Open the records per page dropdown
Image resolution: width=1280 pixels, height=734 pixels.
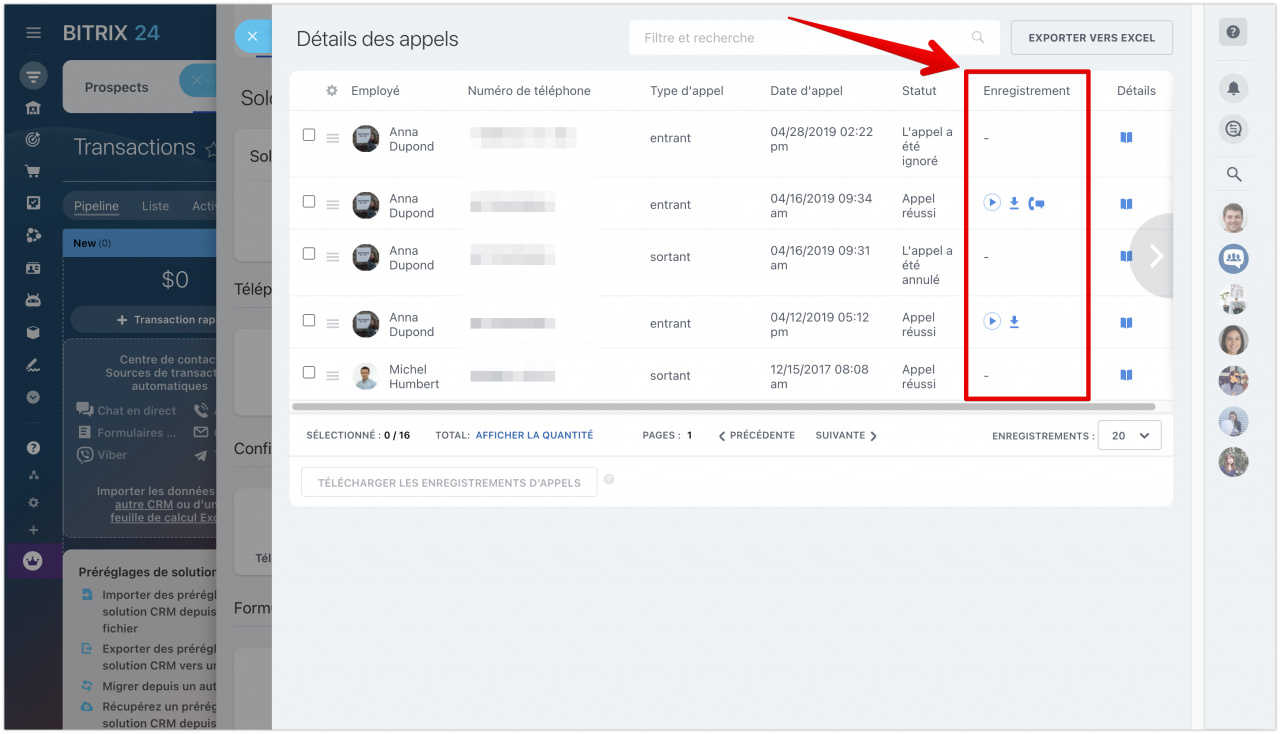click(1129, 436)
